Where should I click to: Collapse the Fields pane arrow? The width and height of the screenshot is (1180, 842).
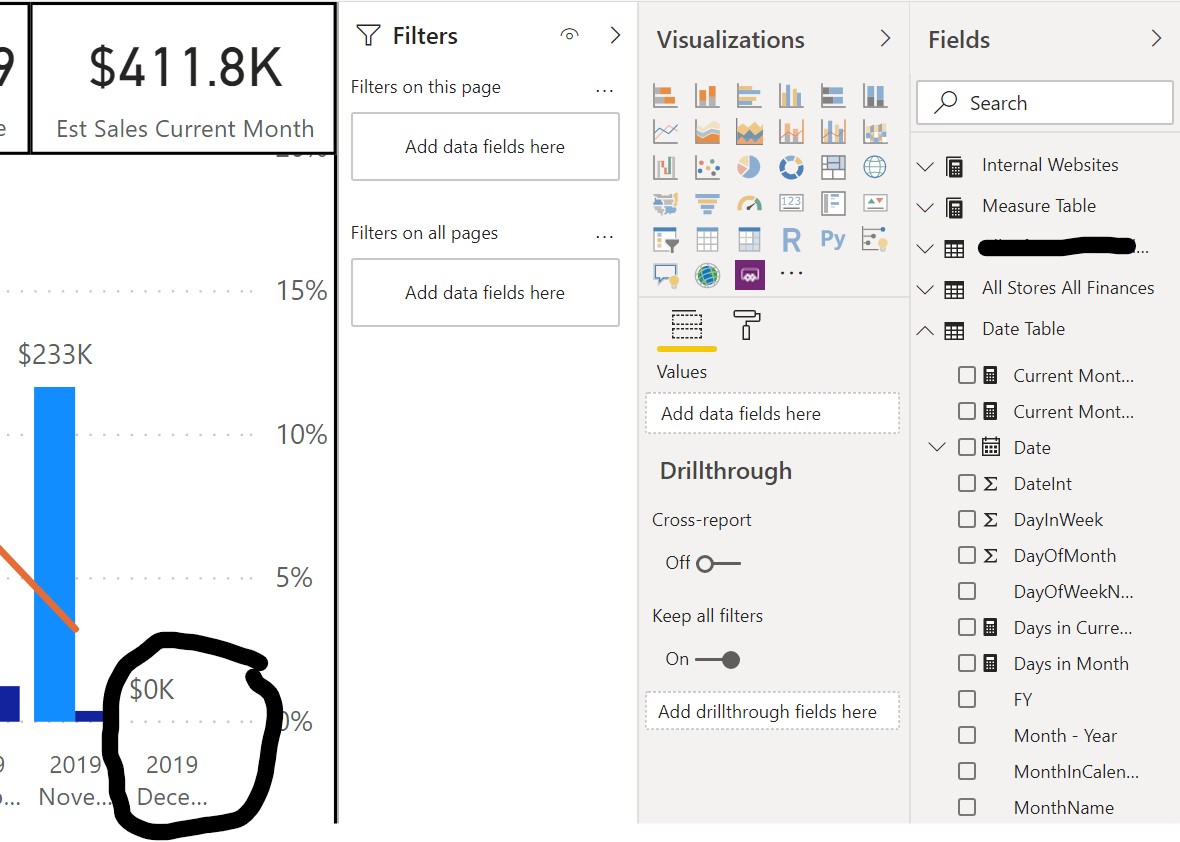click(x=1157, y=38)
